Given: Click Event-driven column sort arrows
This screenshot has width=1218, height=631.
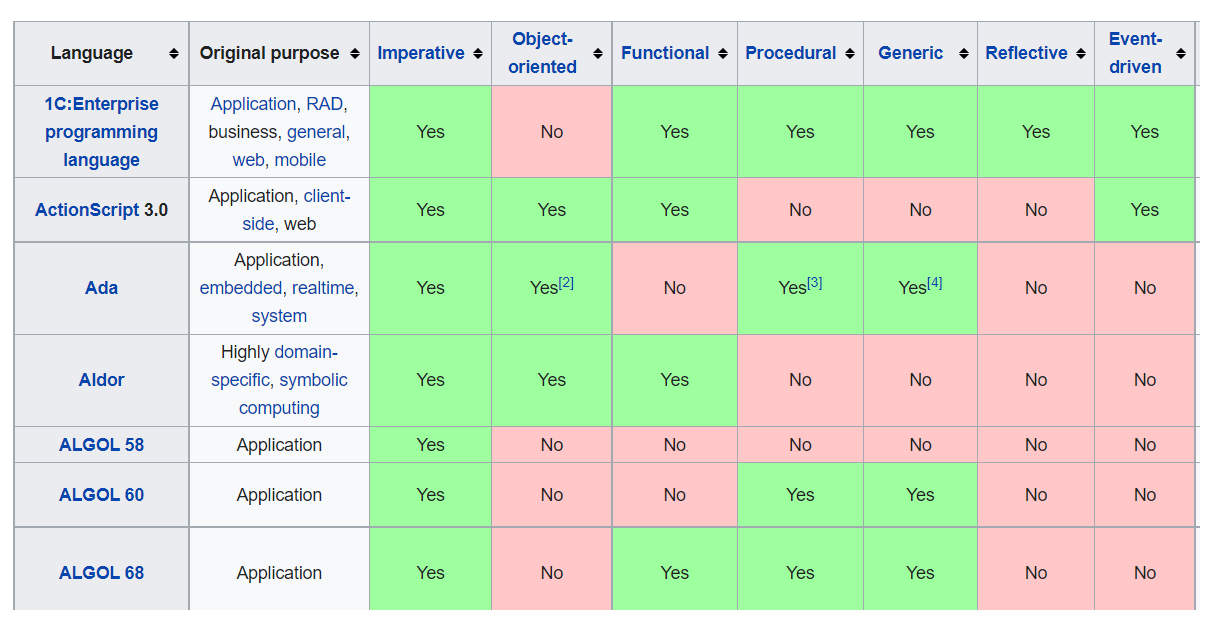Looking at the screenshot, I should point(1181,54).
